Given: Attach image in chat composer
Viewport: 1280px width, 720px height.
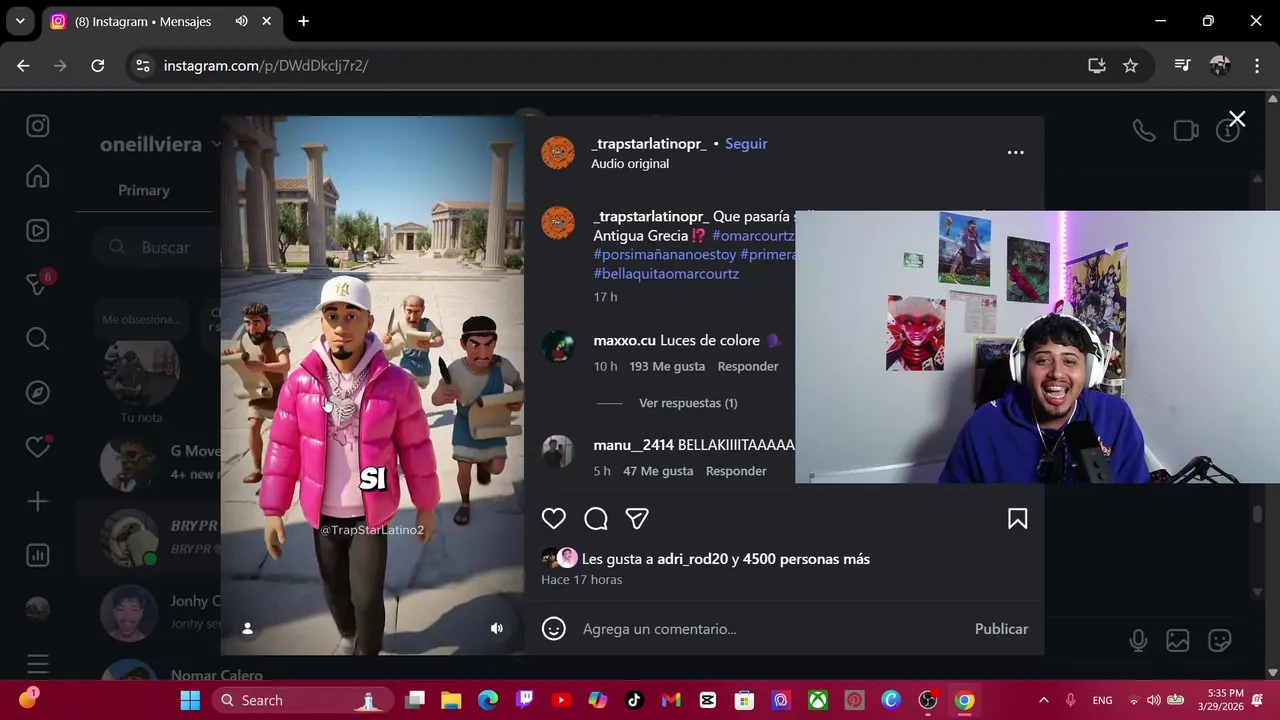Looking at the screenshot, I should click(1178, 641).
